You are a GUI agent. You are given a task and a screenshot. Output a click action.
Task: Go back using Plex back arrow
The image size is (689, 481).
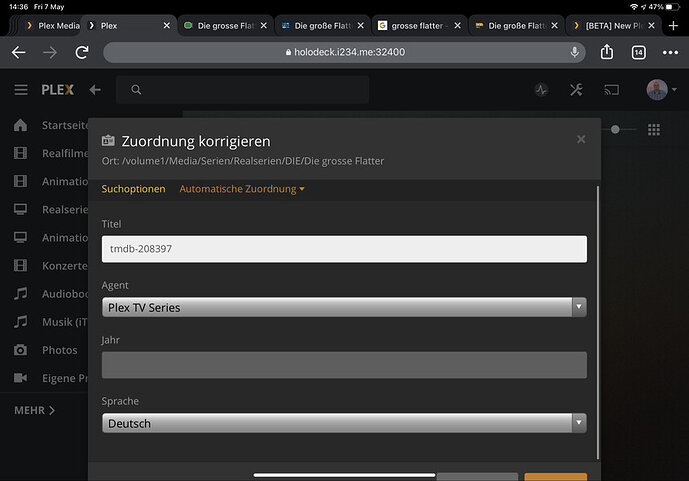point(95,90)
